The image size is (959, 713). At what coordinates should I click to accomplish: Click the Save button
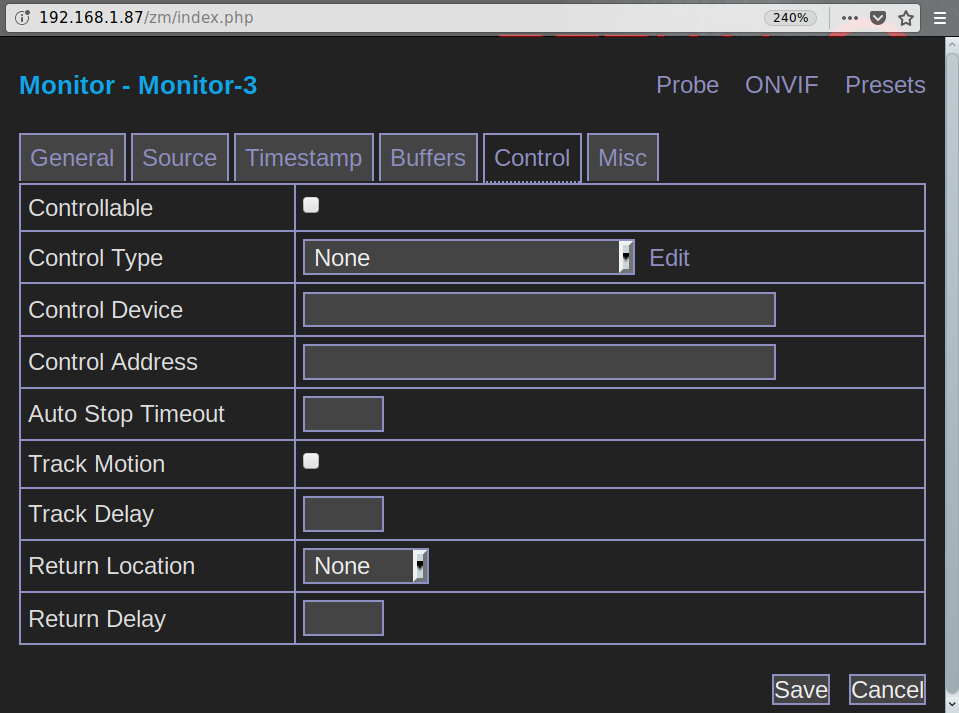(801, 690)
